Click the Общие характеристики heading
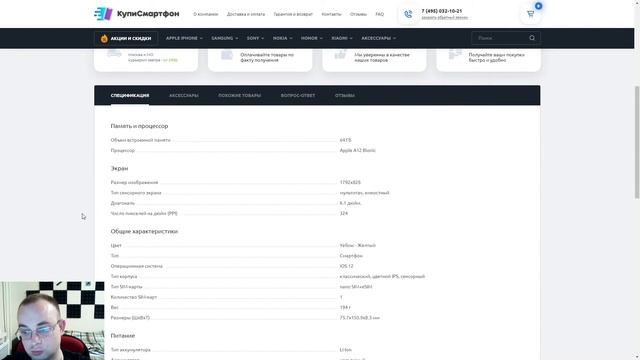The height and width of the screenshot is (360, 640). (x=144, y=231)
